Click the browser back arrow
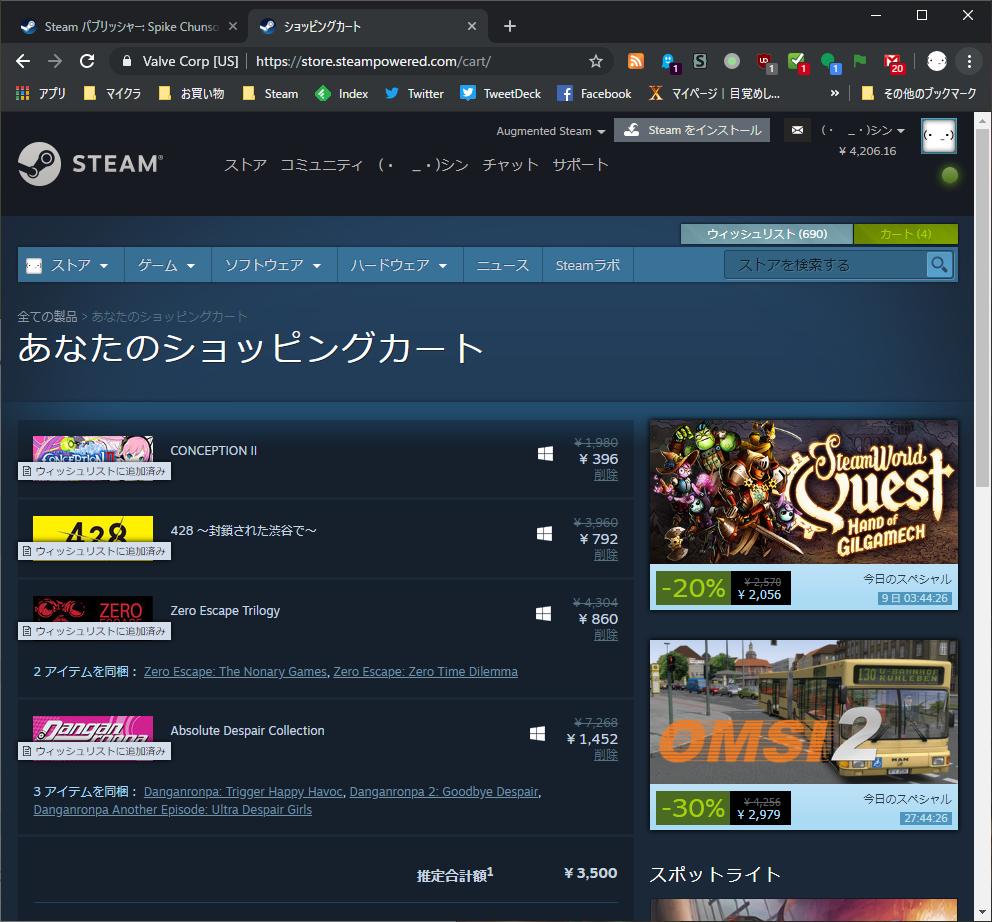 click(x=23, y=61)
